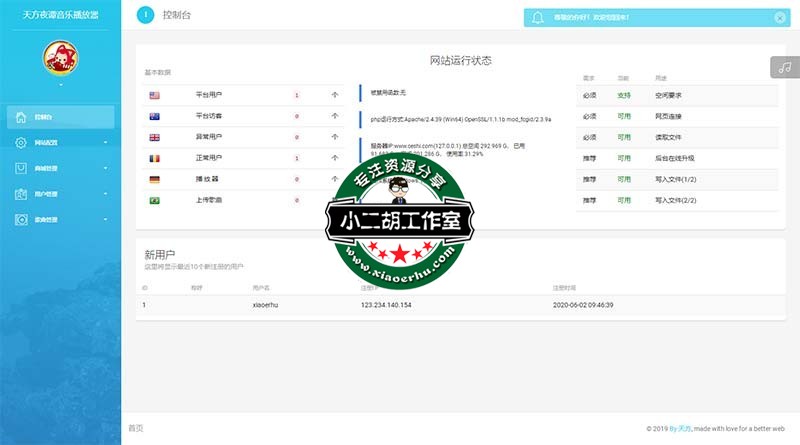The image size is (800, 445).
Task: Click the 商城管理 shopping bag icon
Action: (20, 168)
